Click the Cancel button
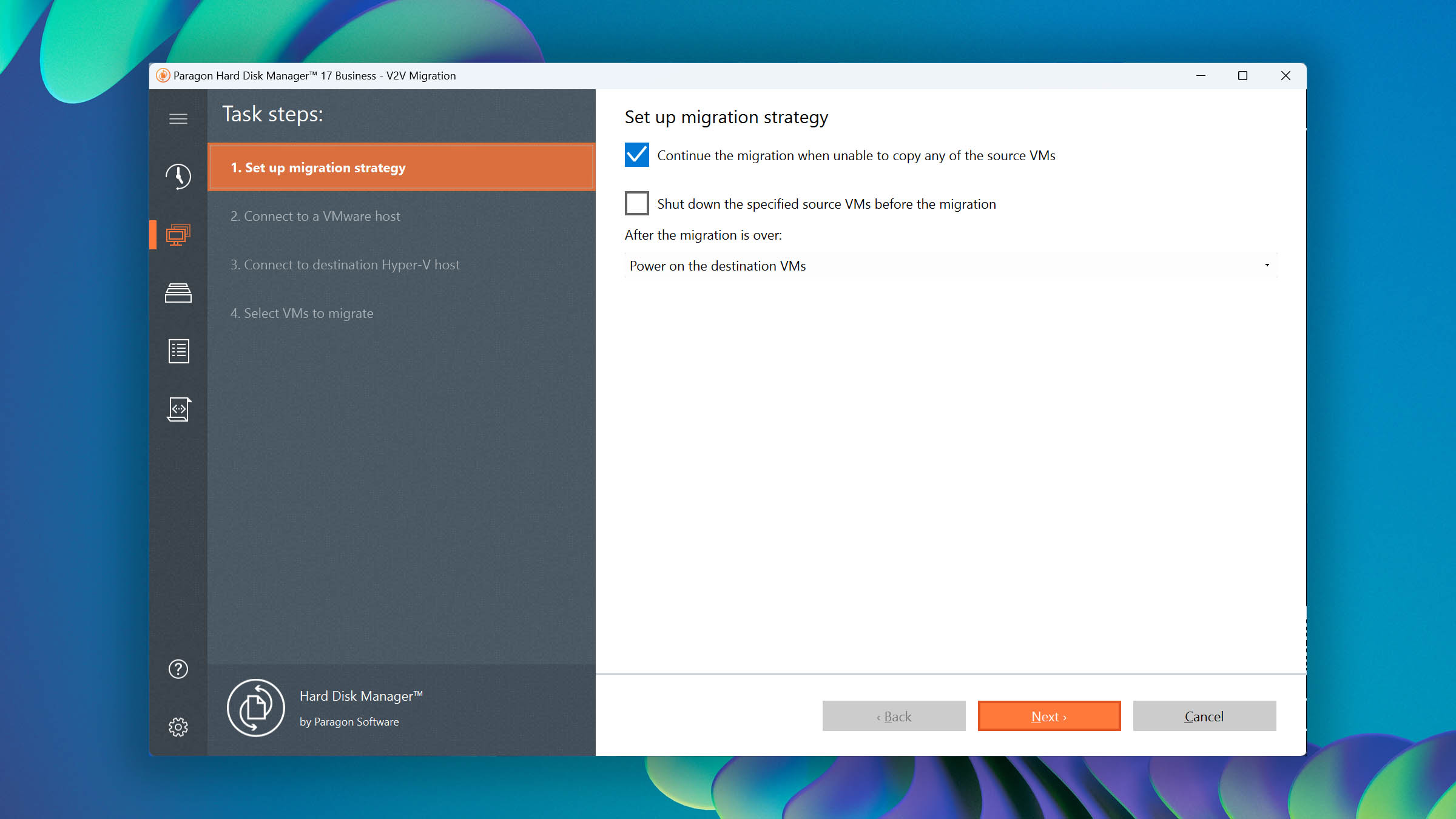Image resolution: width=1456 pixels, height=819 pixels. 1204,716
